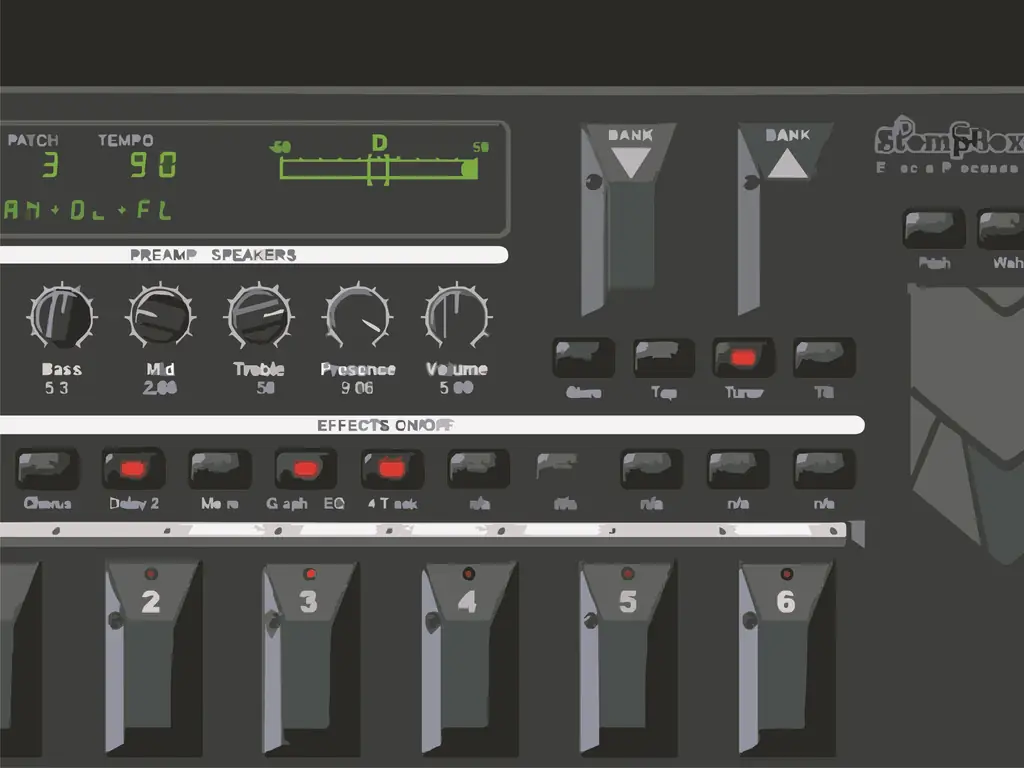Hit the BANK up arrow footswitch
1024x768 pixels.
[784, 219]
